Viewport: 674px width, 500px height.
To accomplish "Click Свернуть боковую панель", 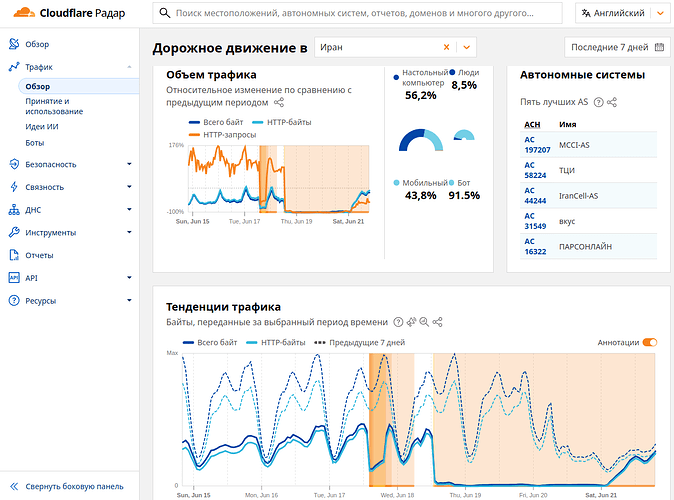I will tap(74, 487).
